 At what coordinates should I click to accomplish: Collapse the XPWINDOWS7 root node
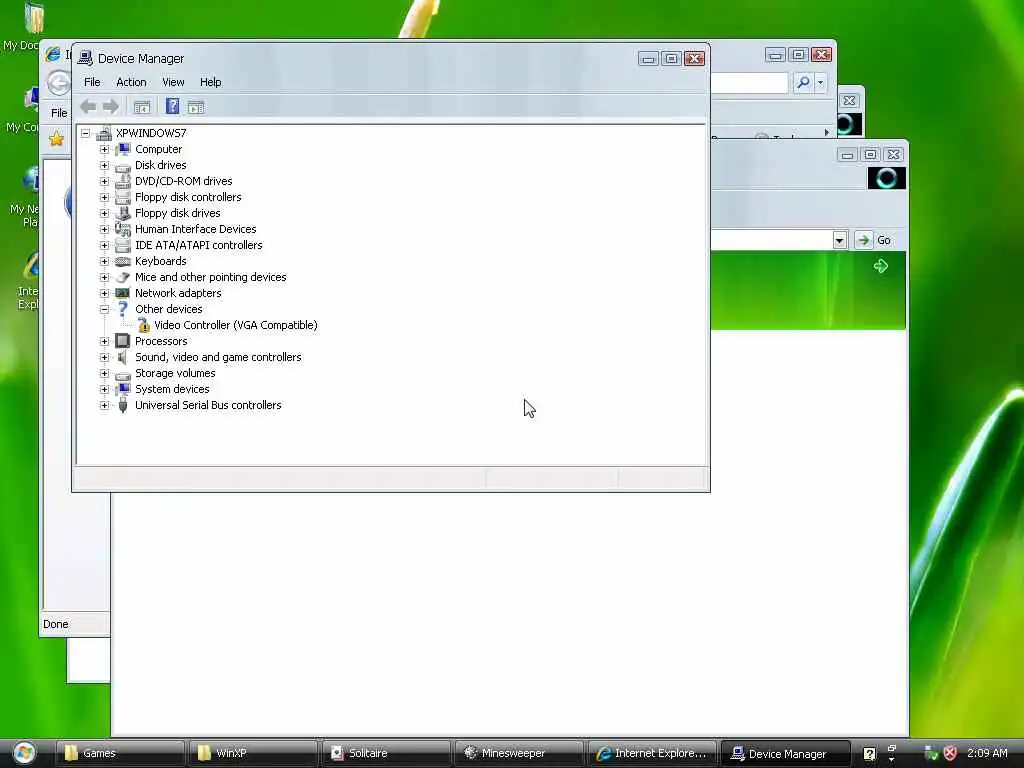click(x=86, y=133)
